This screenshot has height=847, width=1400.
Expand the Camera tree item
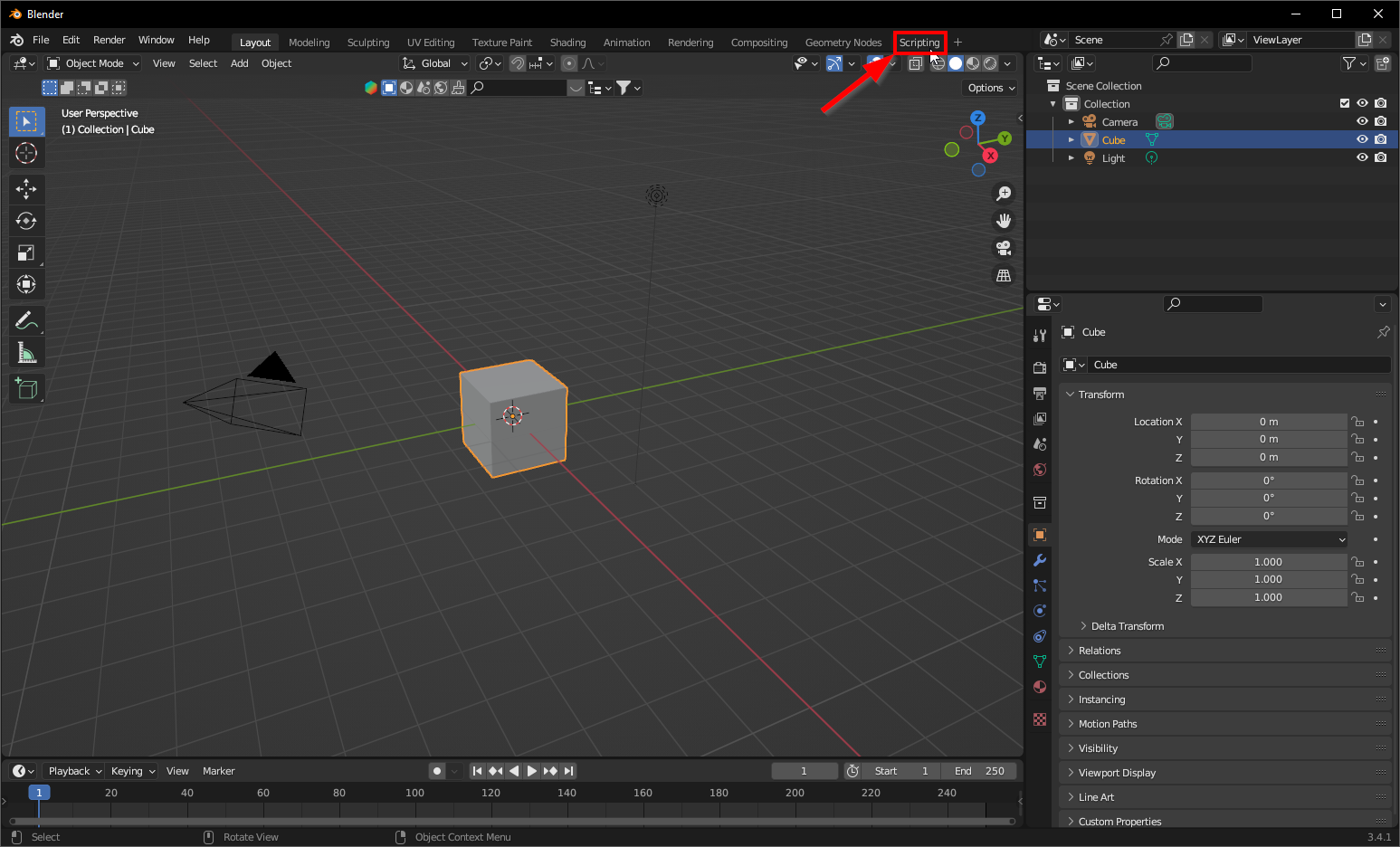pyautogui.click(x=1071, y=122)
